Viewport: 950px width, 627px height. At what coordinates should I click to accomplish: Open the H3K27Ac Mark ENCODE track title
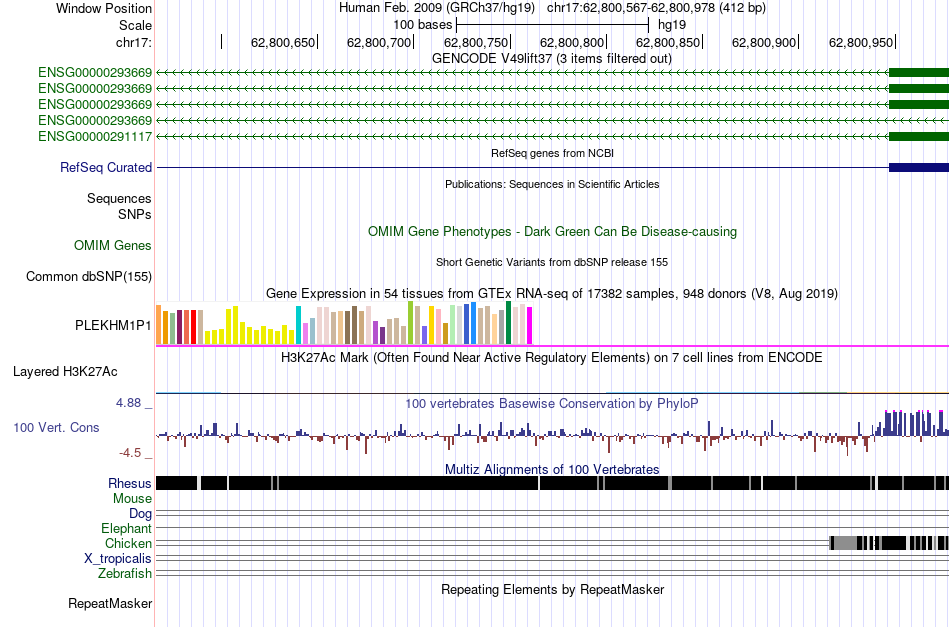click(552, 357)
